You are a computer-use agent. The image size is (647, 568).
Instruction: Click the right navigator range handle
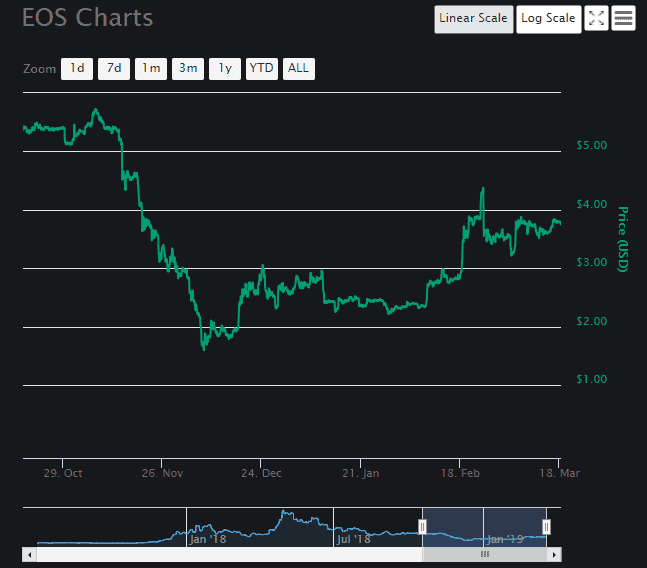[546, 527]
